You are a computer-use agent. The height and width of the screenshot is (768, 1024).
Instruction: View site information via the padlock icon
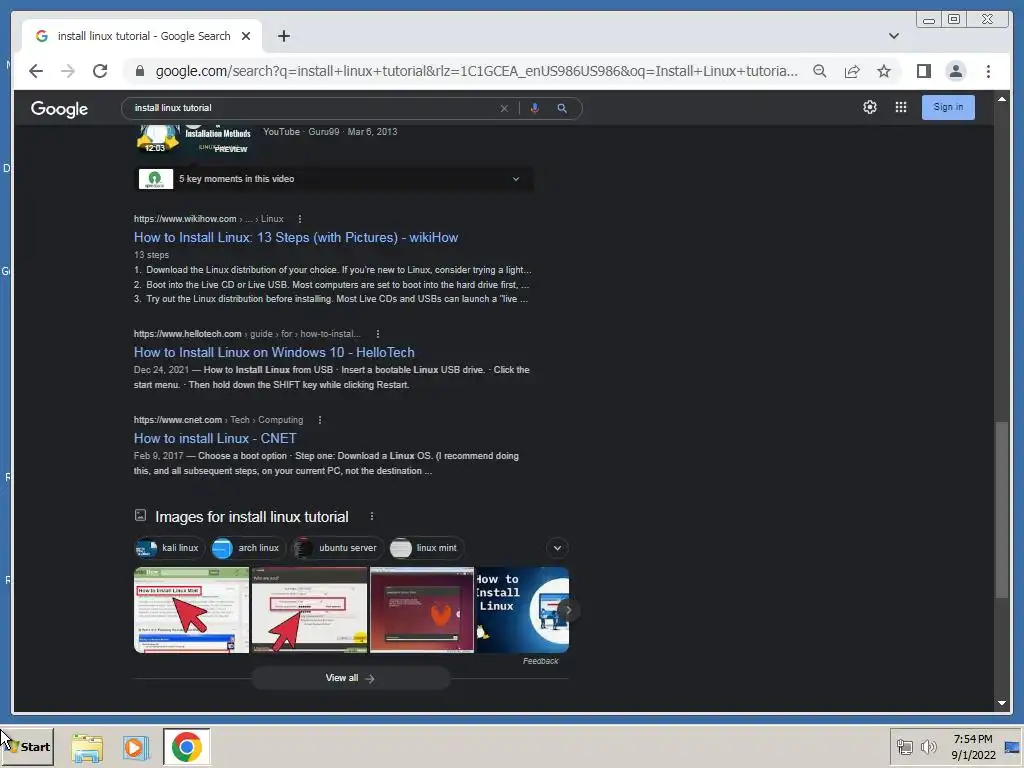point(139,71)
